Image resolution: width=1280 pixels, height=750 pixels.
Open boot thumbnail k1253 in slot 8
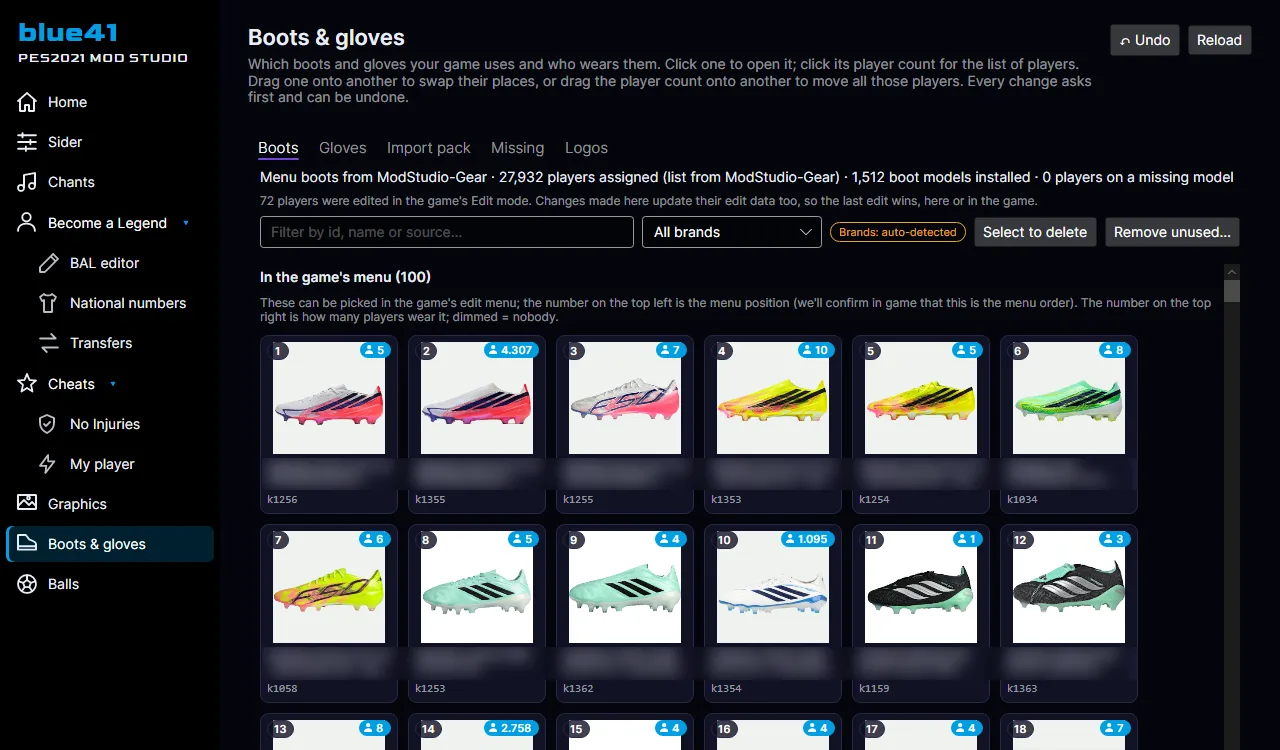pos(477,587)
